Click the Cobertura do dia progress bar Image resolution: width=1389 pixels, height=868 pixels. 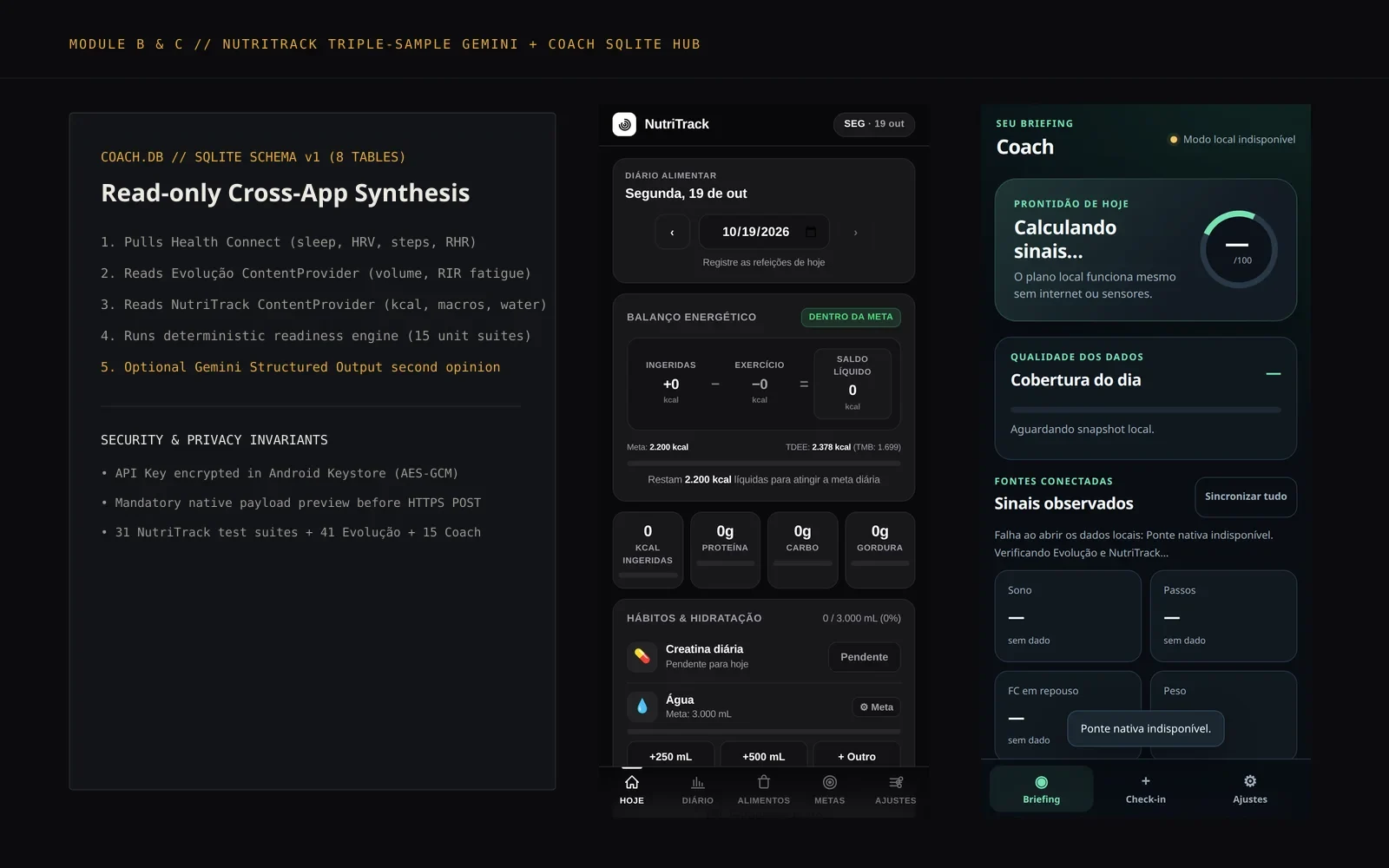pyautogui.click(x=1146, y=409)
